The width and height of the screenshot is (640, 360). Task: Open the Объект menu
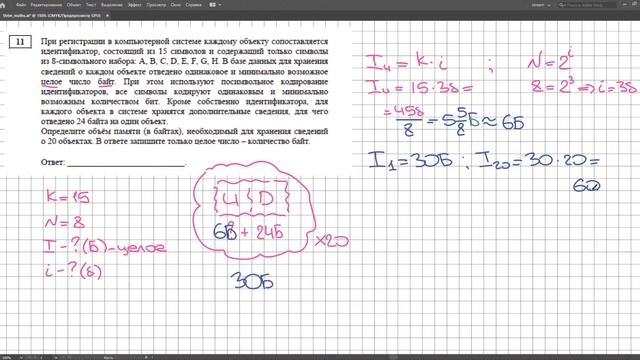click(74, 5)
